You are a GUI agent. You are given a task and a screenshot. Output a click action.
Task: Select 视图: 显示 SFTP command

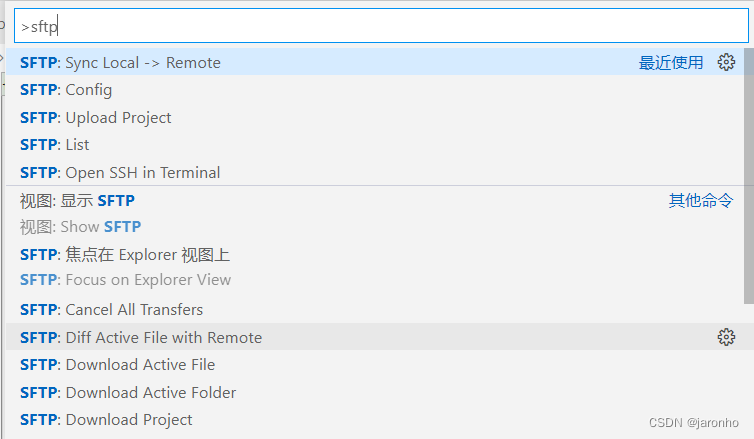tap(375, 213)
